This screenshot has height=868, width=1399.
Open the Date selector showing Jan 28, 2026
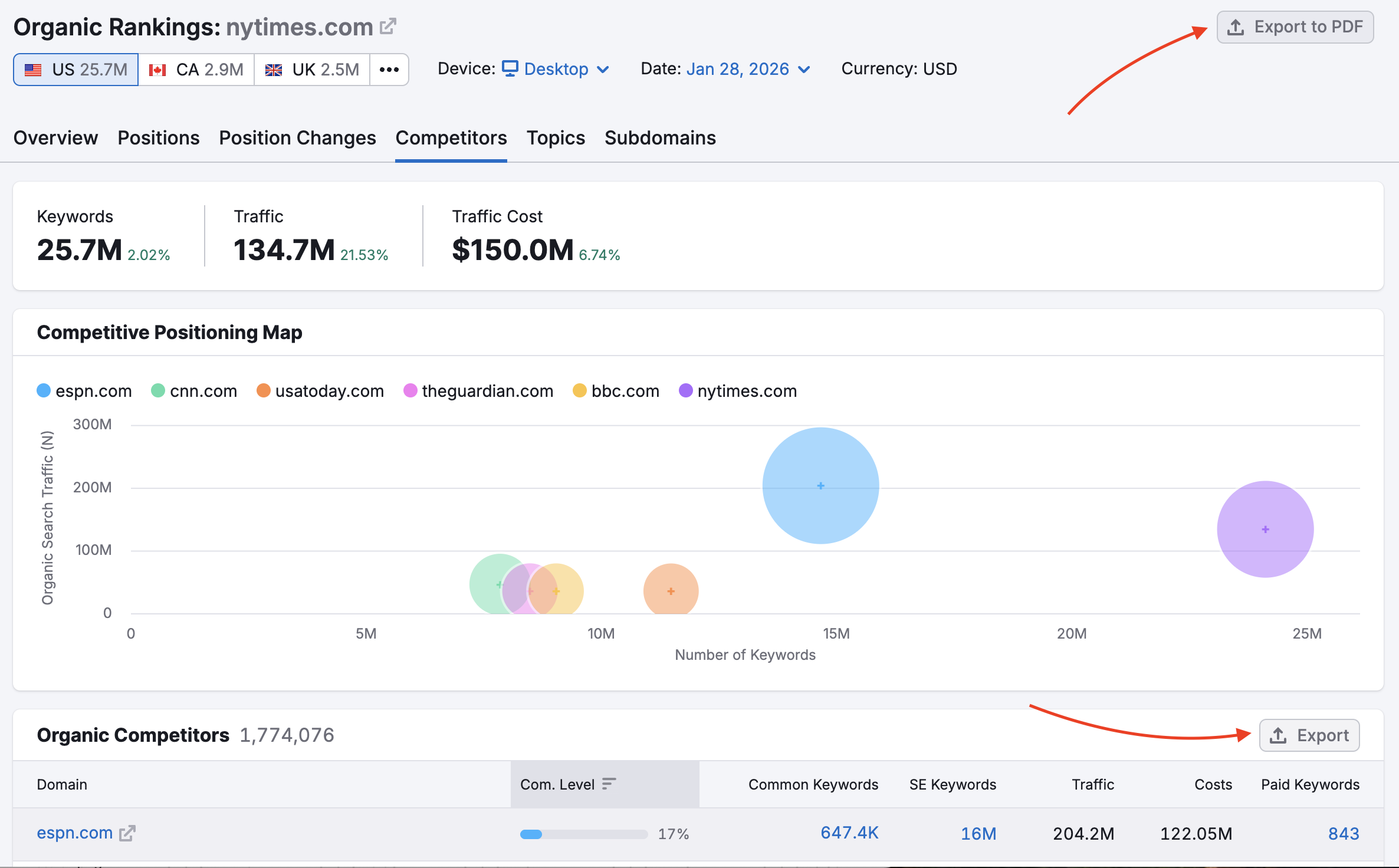click(738, 69)
